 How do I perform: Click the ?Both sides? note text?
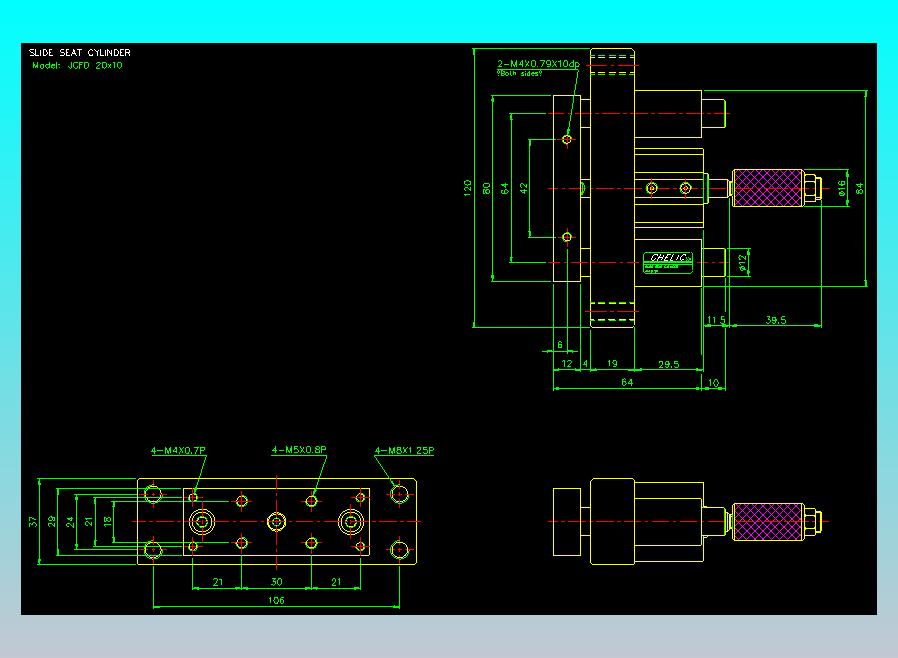pos(519,73)
